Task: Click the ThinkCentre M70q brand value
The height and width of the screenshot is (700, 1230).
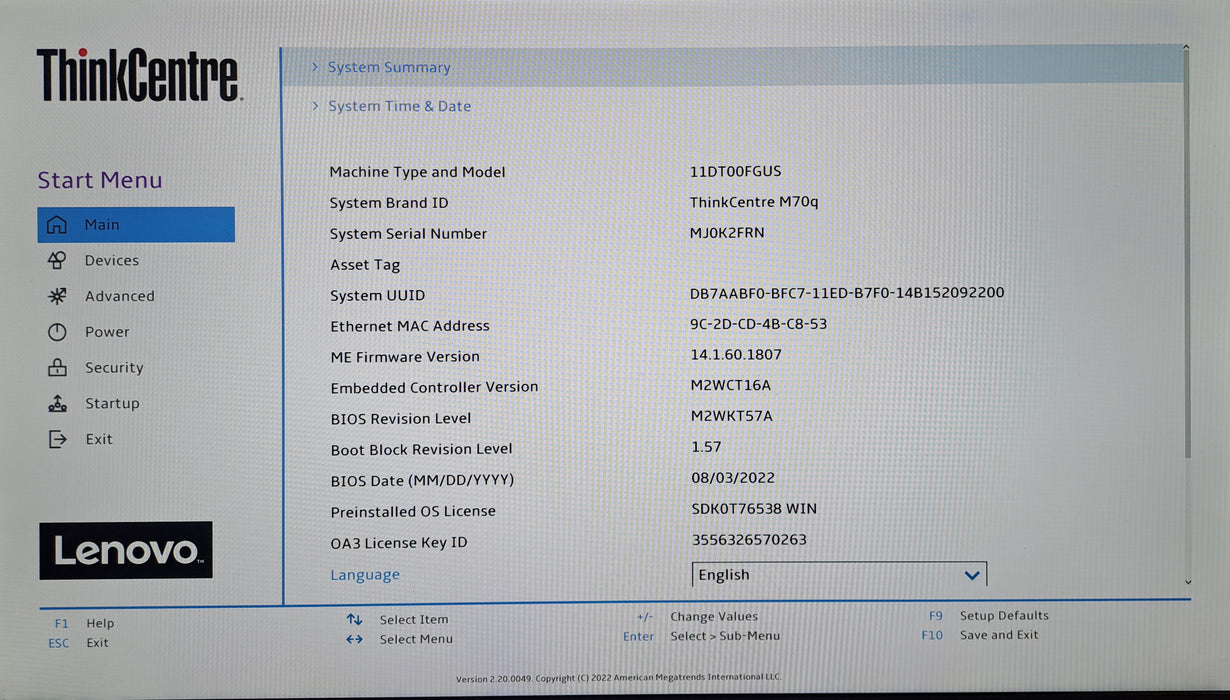Action: coord(754,202)
